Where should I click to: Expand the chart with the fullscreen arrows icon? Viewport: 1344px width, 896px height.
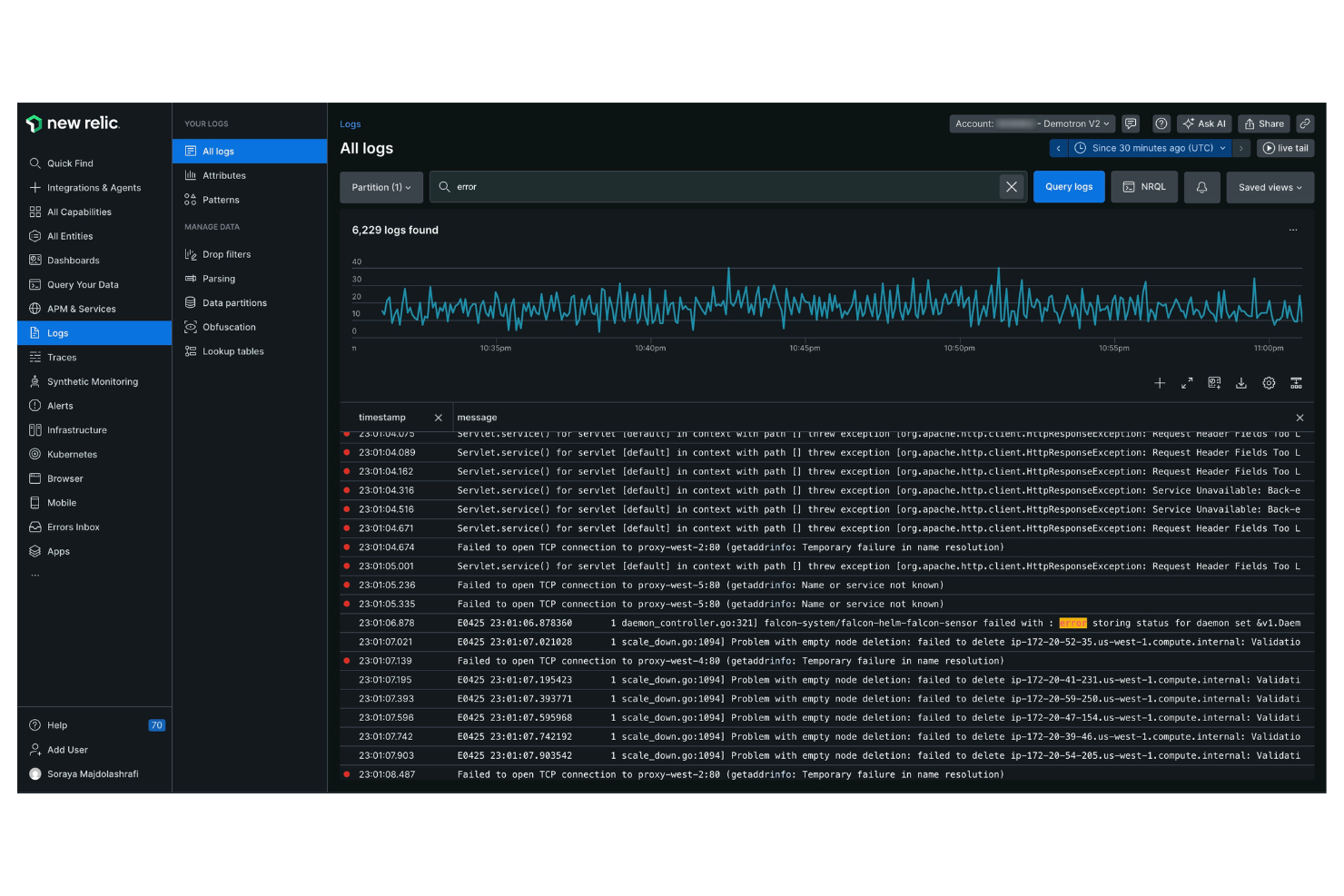coord(1187,382)
